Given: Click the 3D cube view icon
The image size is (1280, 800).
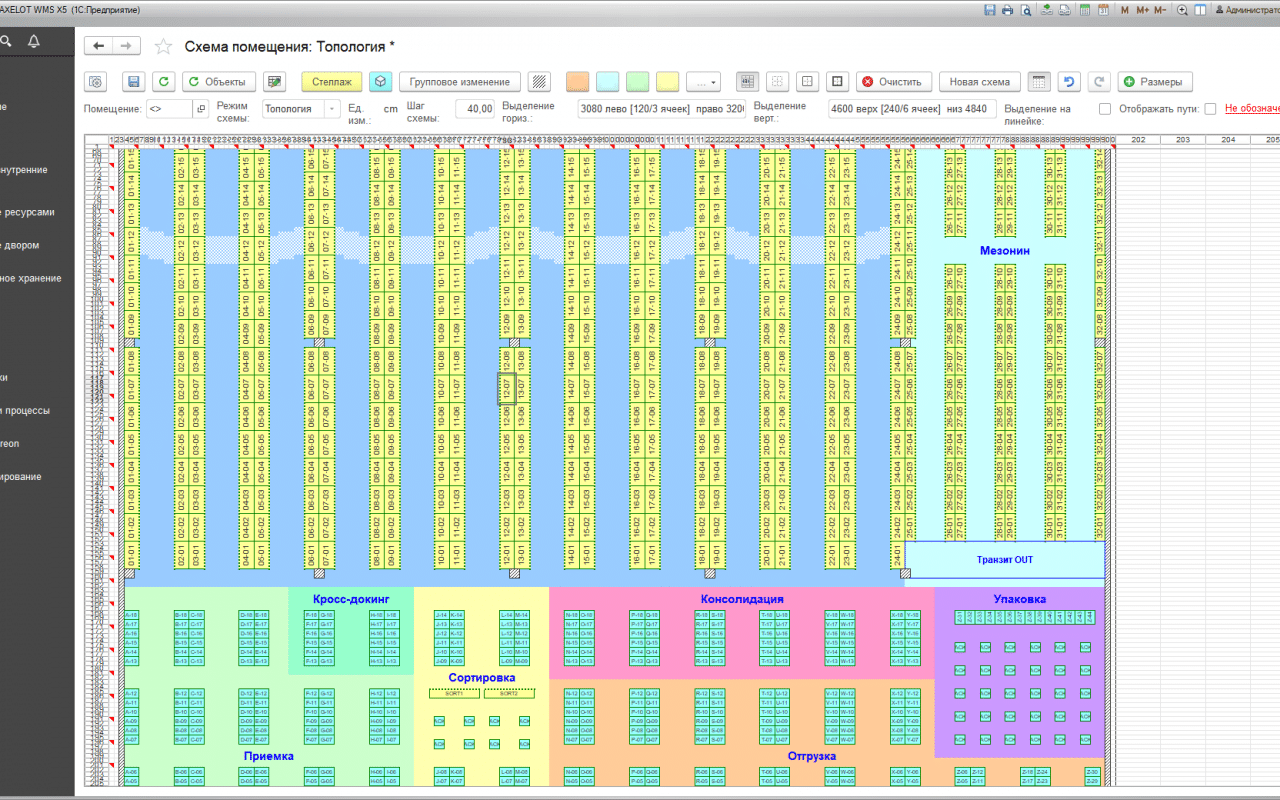Looking at the screenshot, I should pos(380,82).
